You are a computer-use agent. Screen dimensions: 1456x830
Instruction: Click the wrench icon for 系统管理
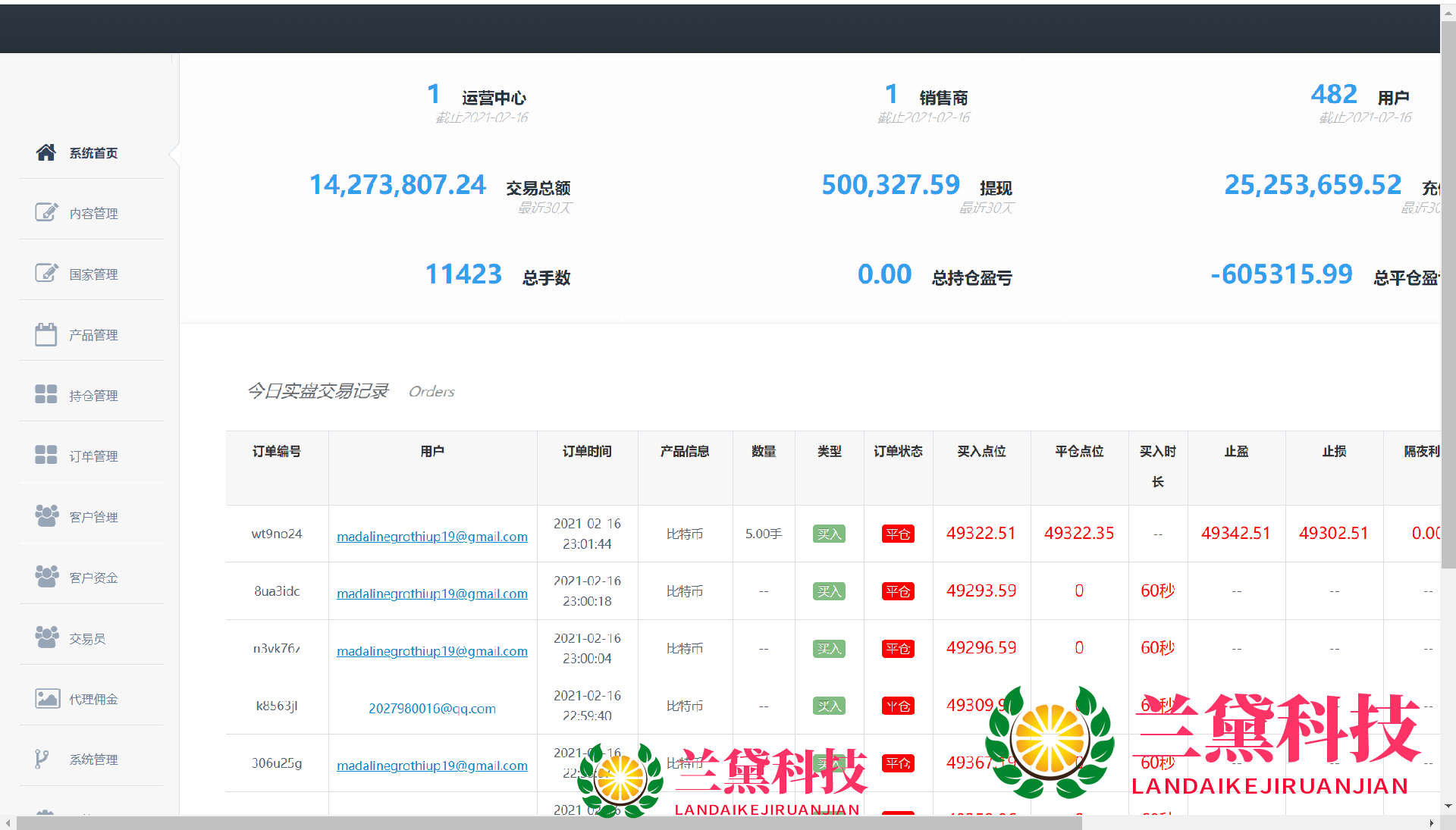tap(42, 759)
